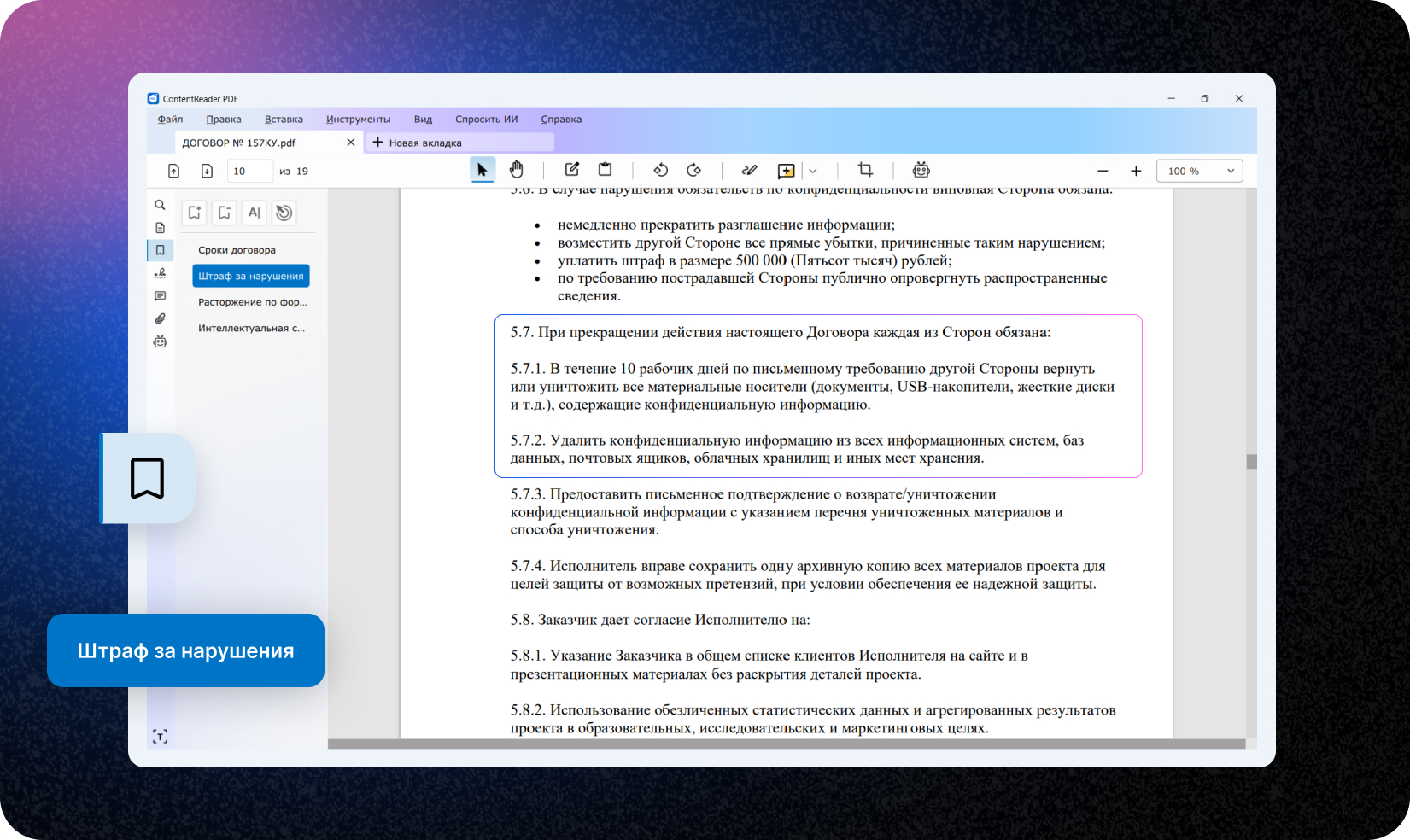Select the Hand tool for panning

click(x=517, y=169)
